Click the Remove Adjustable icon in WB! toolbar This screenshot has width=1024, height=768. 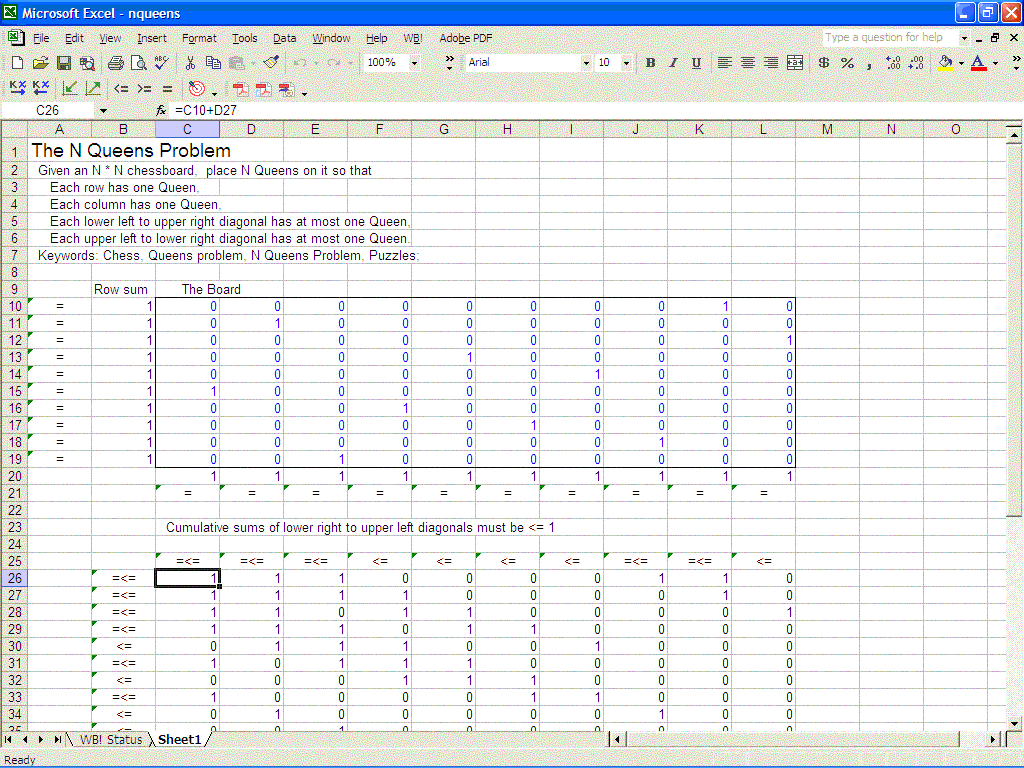(40, 88)
